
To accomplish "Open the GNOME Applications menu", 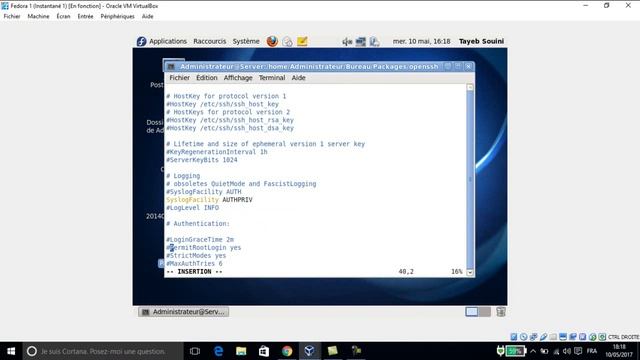I will click(168, 41).
